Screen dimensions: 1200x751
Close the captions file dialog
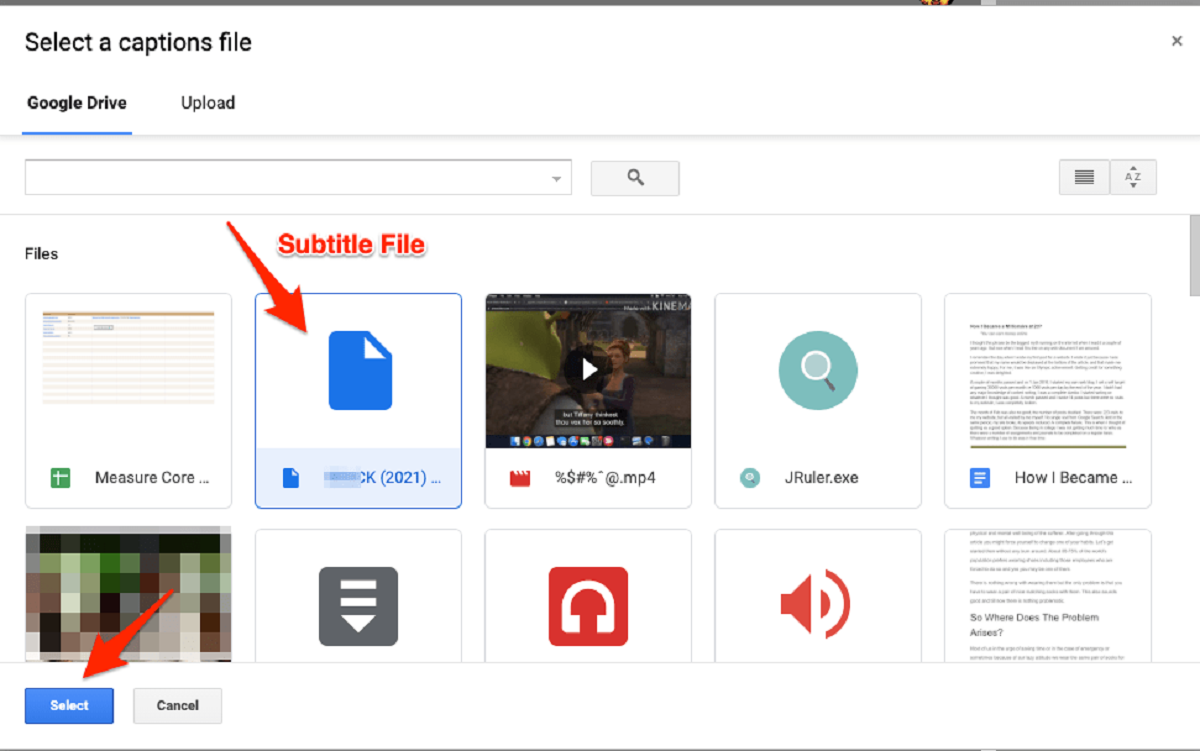pyautogui.click(x=1177, y=41)
